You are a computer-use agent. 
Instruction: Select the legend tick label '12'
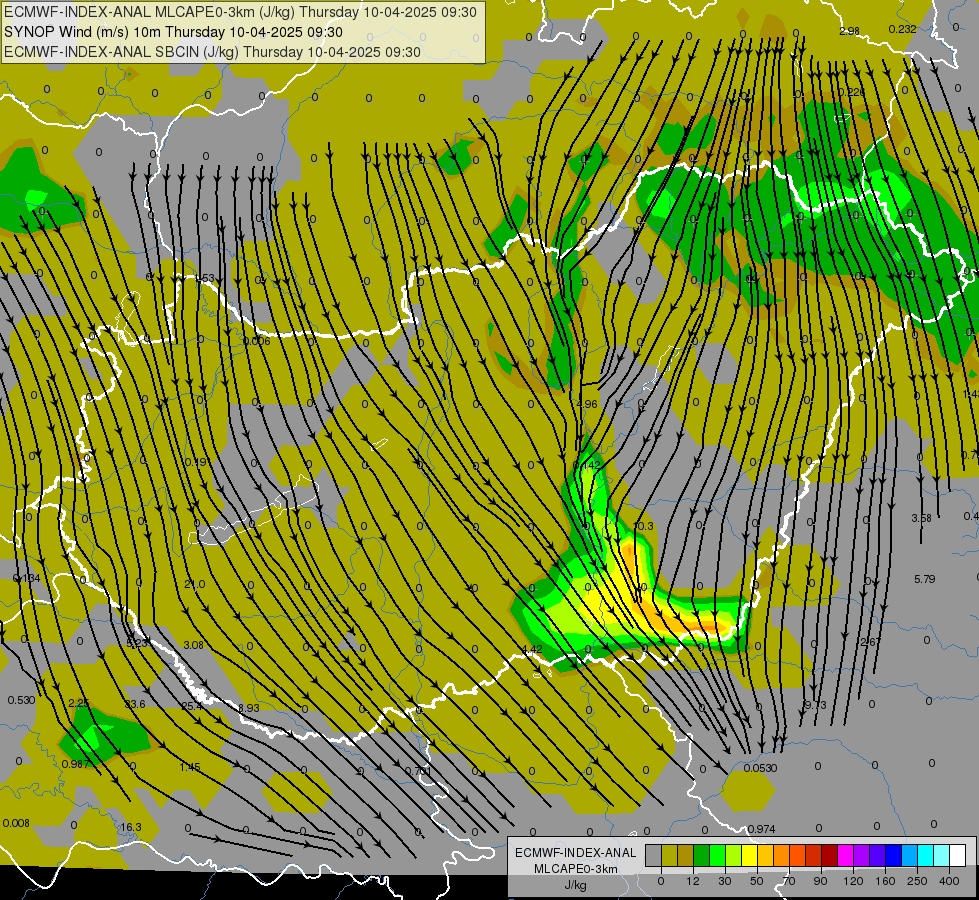pyautogui.click(x=693, y=881)
